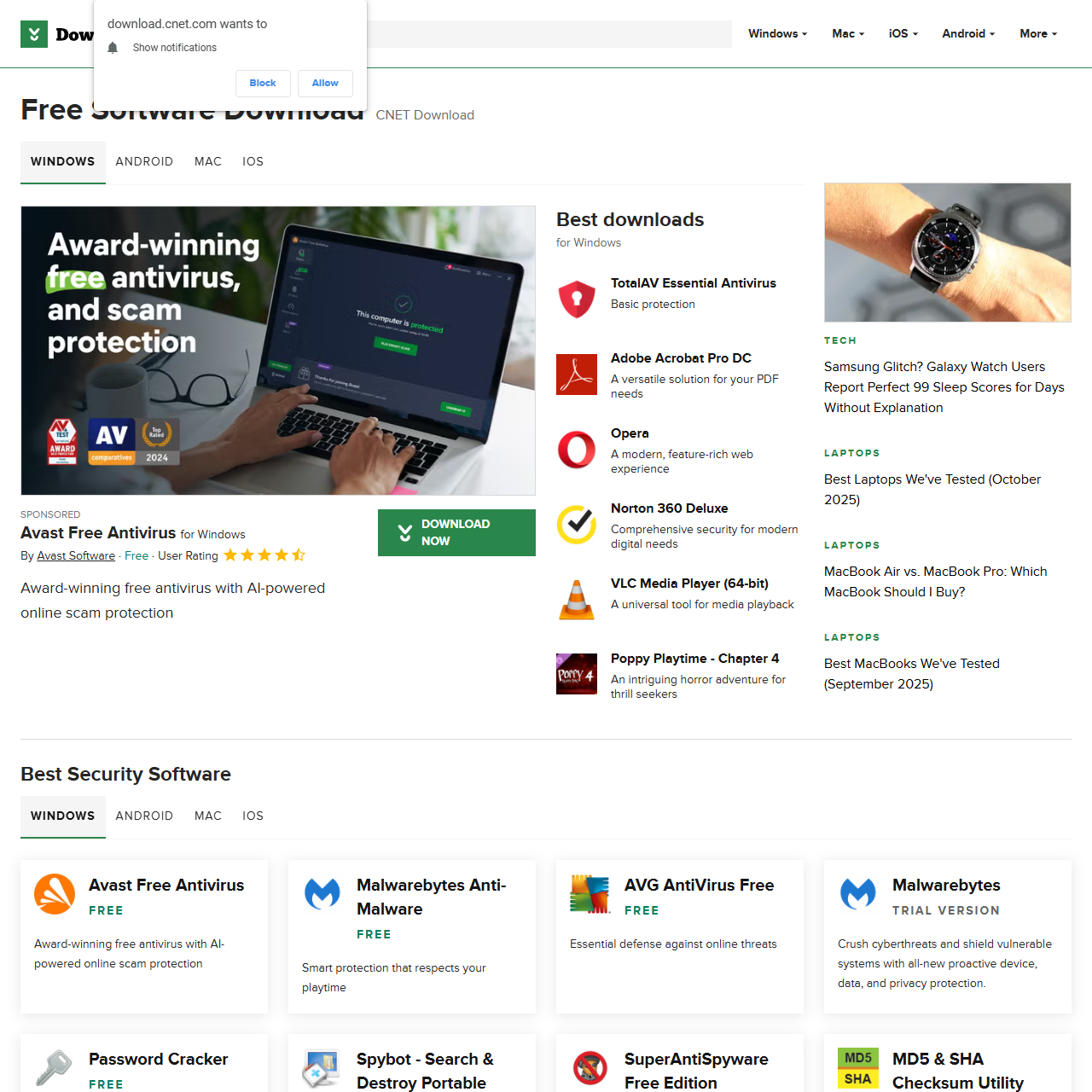Click the Poppy Playtime Chapter 4 thumbnail icon
This screenshot has width=1092, height=1092.
pos(577,674)
